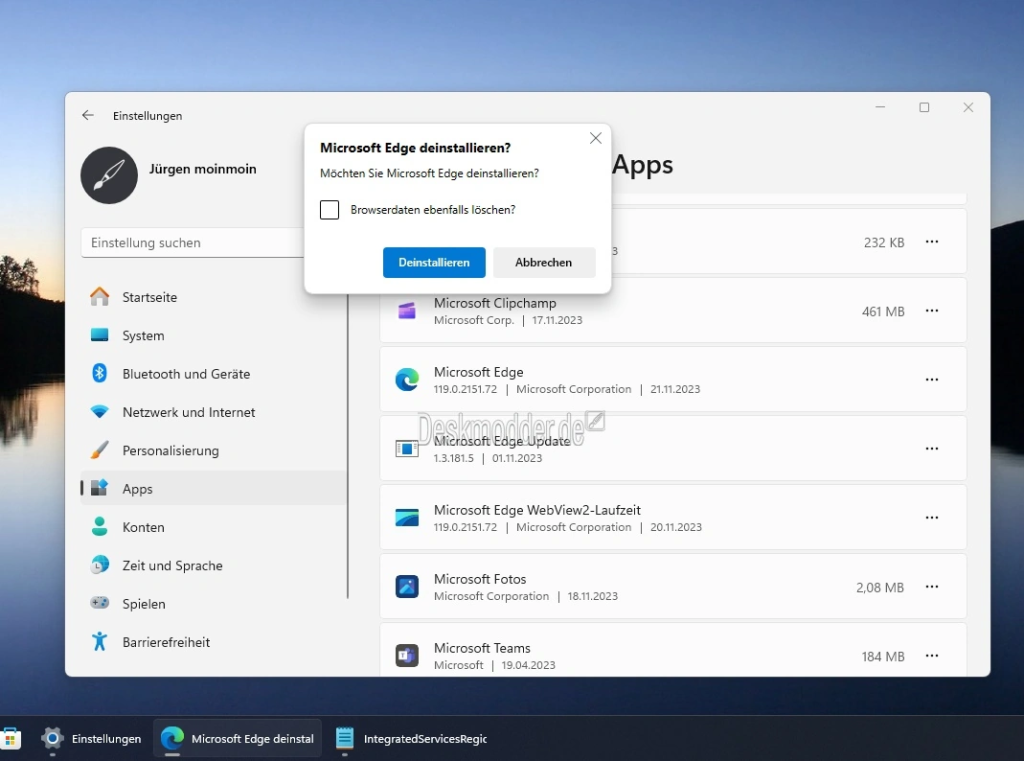Click the Konten person icon
Viewport: 1024px width, 761px height.
[99, 526]
